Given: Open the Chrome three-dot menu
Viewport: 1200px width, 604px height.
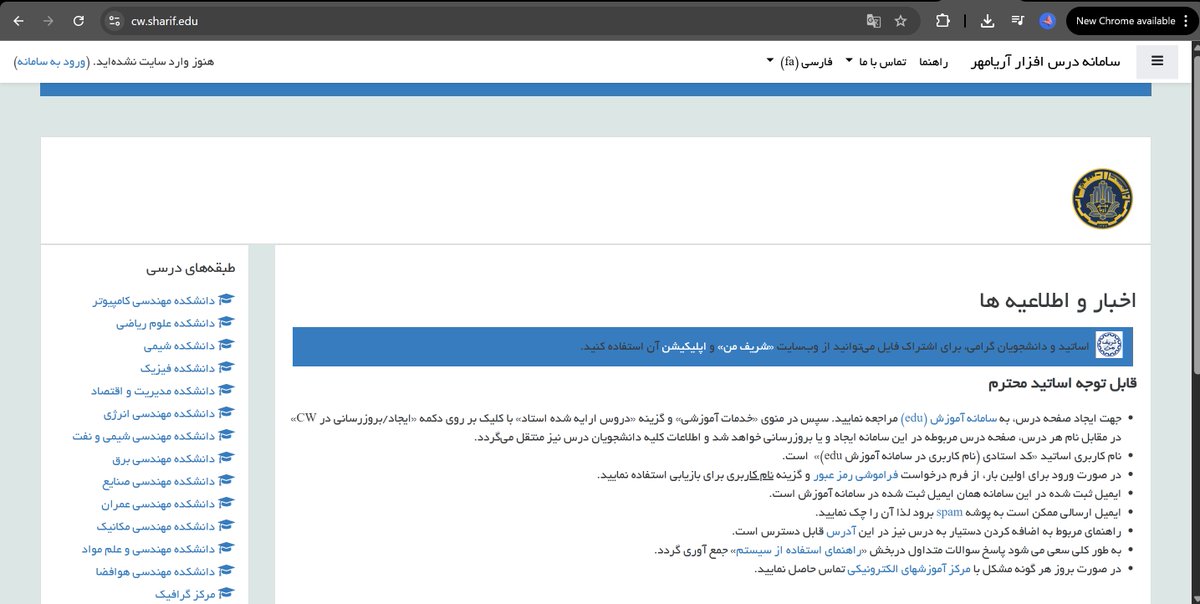Looking at the screenshot, I should coord(1186,20).
